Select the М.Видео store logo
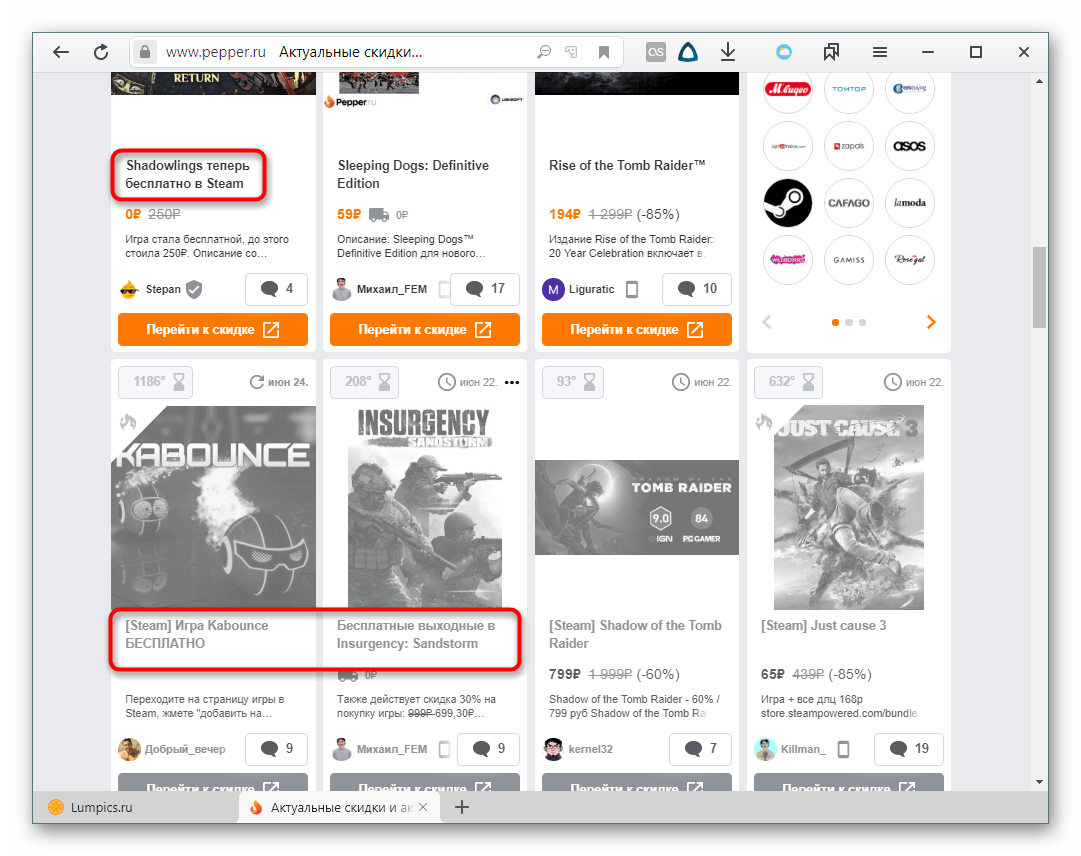 tap(788, 89)
